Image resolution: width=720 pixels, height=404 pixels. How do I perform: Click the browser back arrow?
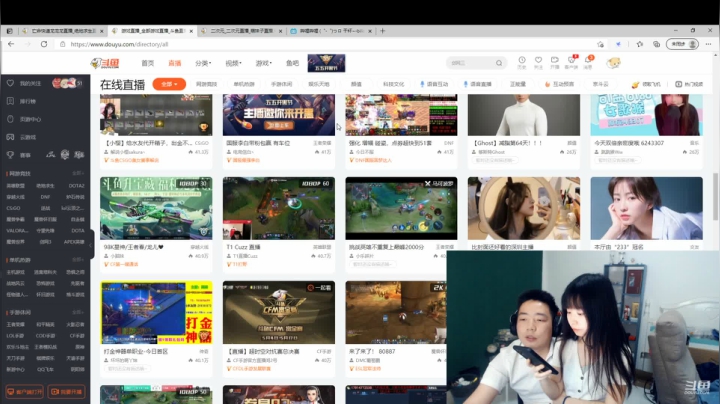click(x=11, y=44)
